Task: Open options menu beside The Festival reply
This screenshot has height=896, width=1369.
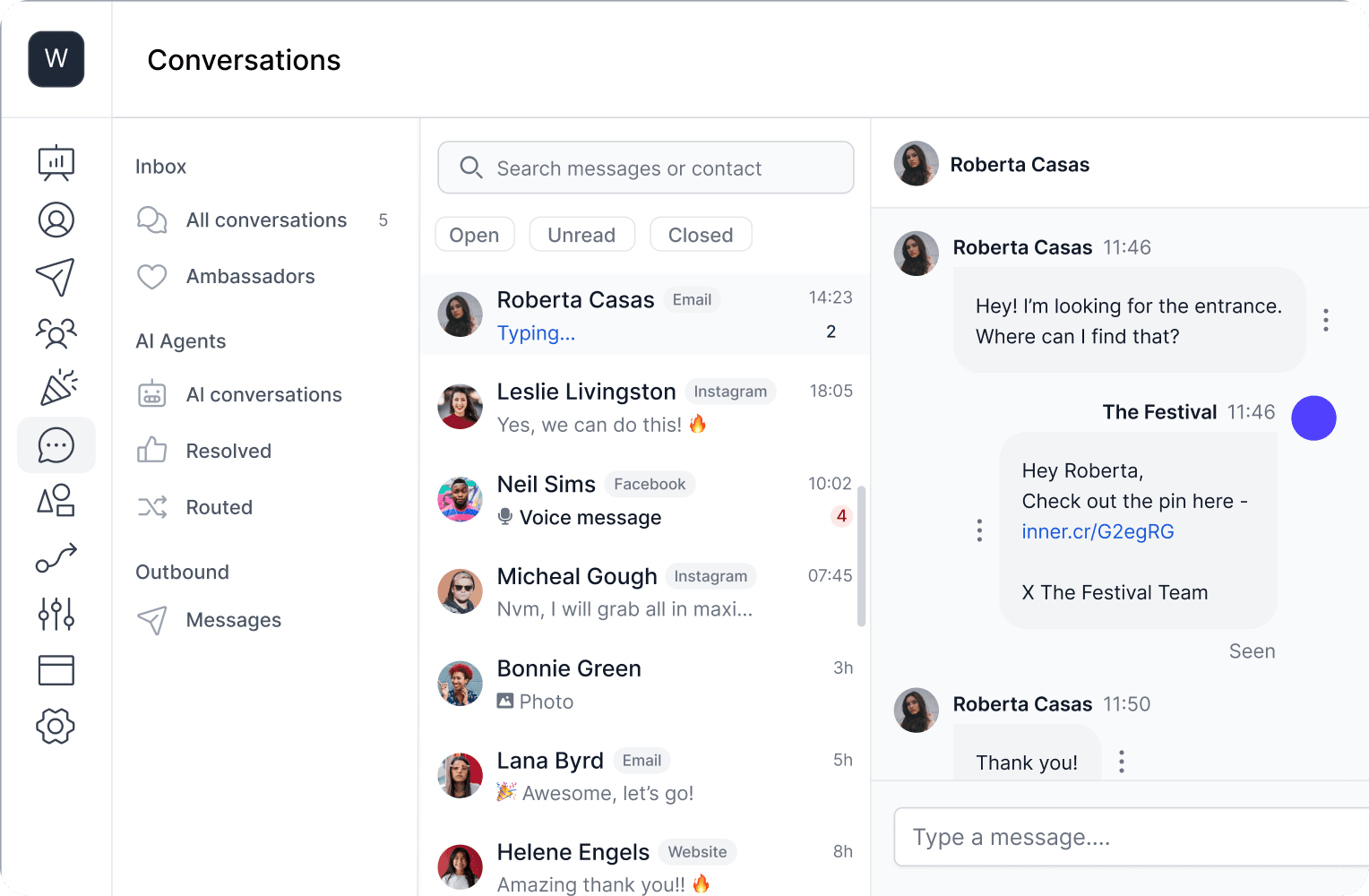Action: 979,530
